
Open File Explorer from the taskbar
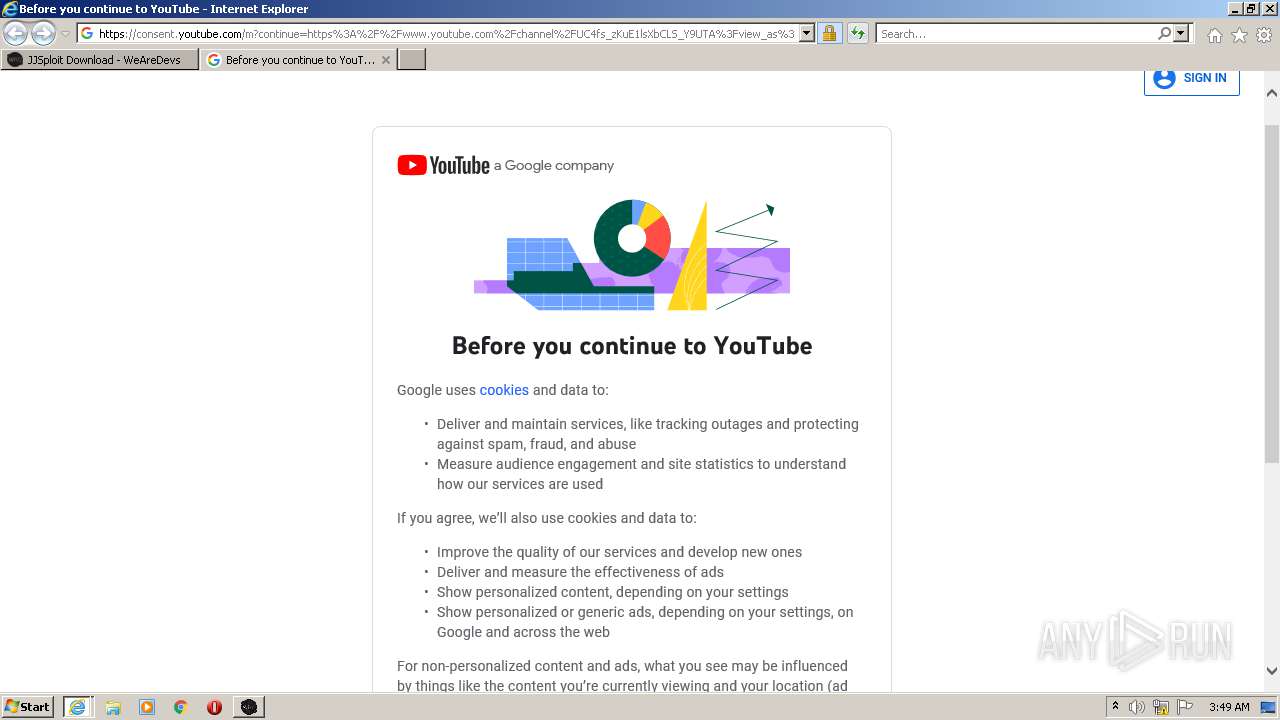coord(113,707)
